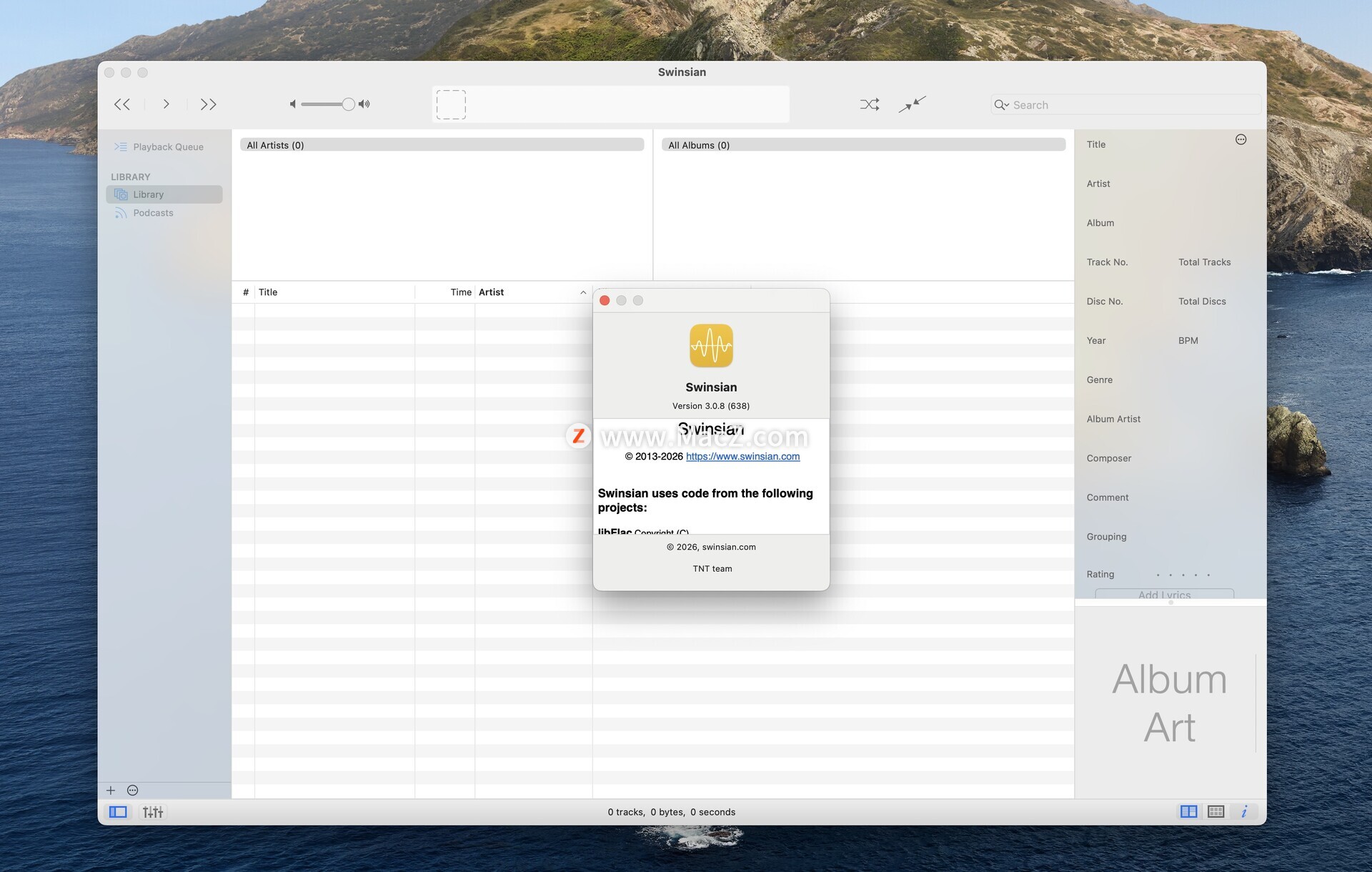Screen dimensions: 1372x872
Task: Switch to column browser view
Action: pyautogui.click(x=1188, y=811)
